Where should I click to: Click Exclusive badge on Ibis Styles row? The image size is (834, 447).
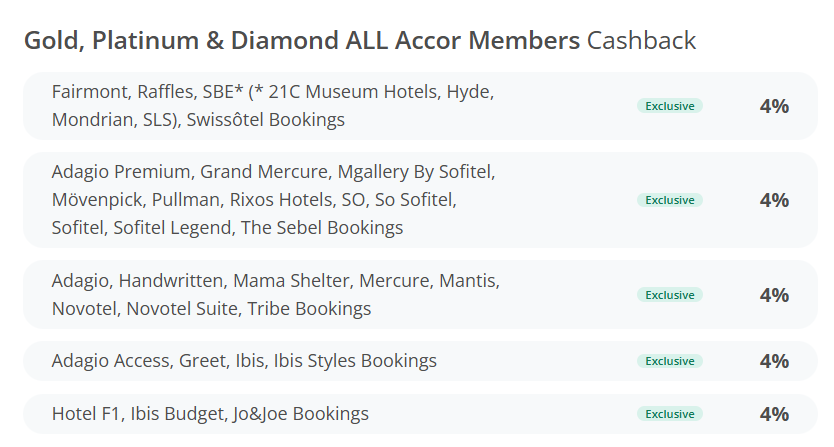670,361
